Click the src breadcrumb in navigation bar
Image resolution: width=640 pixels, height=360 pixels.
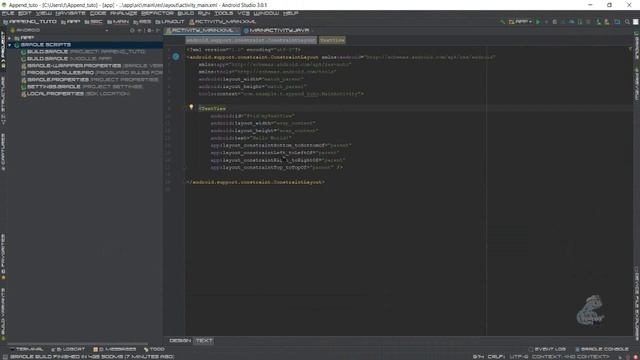point(94,22)
